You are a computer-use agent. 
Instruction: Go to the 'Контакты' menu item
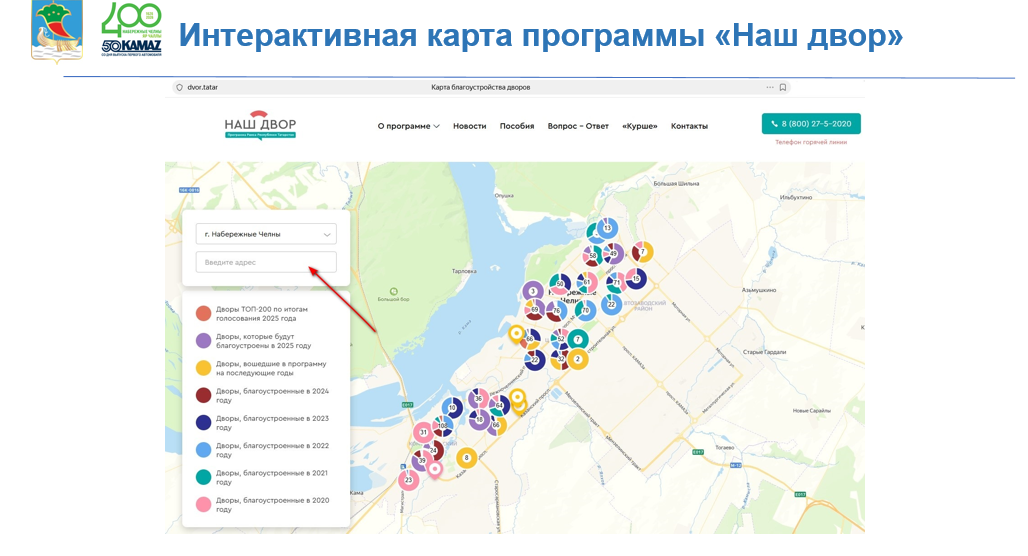pos(689,126)
